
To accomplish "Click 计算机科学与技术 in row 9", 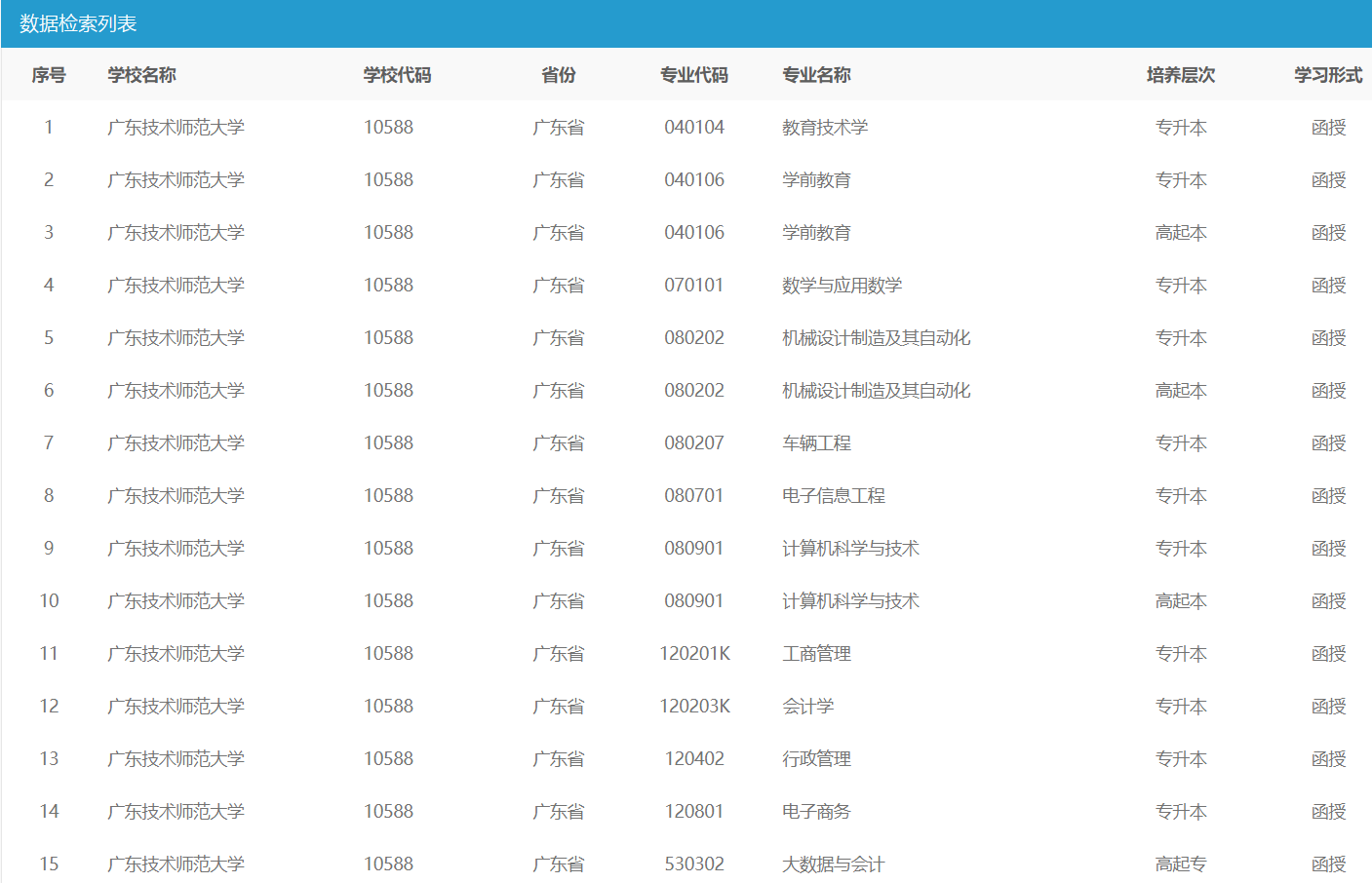I will click(x=851, y=549).
